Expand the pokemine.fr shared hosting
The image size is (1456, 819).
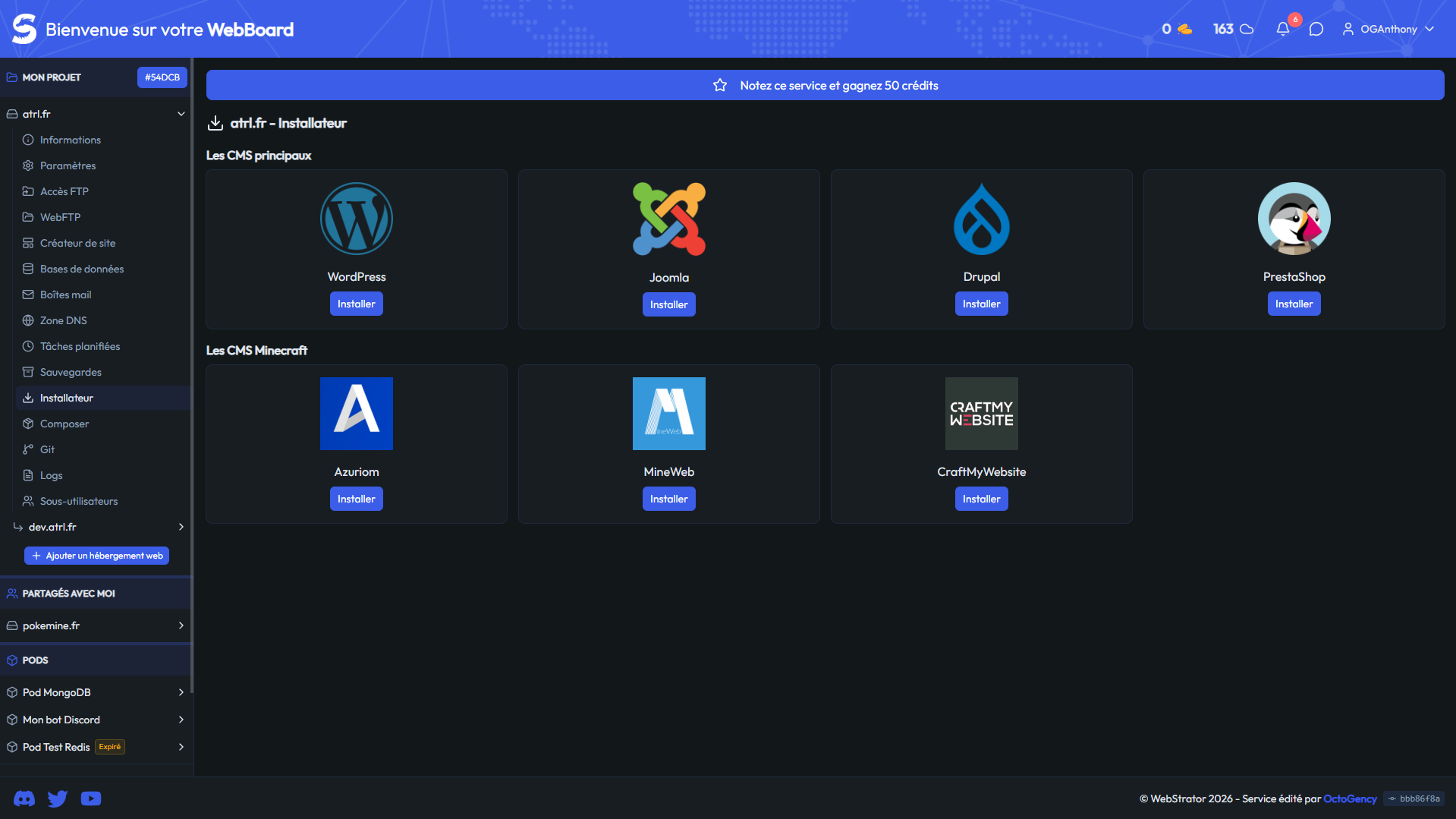[x=181, y=625]
